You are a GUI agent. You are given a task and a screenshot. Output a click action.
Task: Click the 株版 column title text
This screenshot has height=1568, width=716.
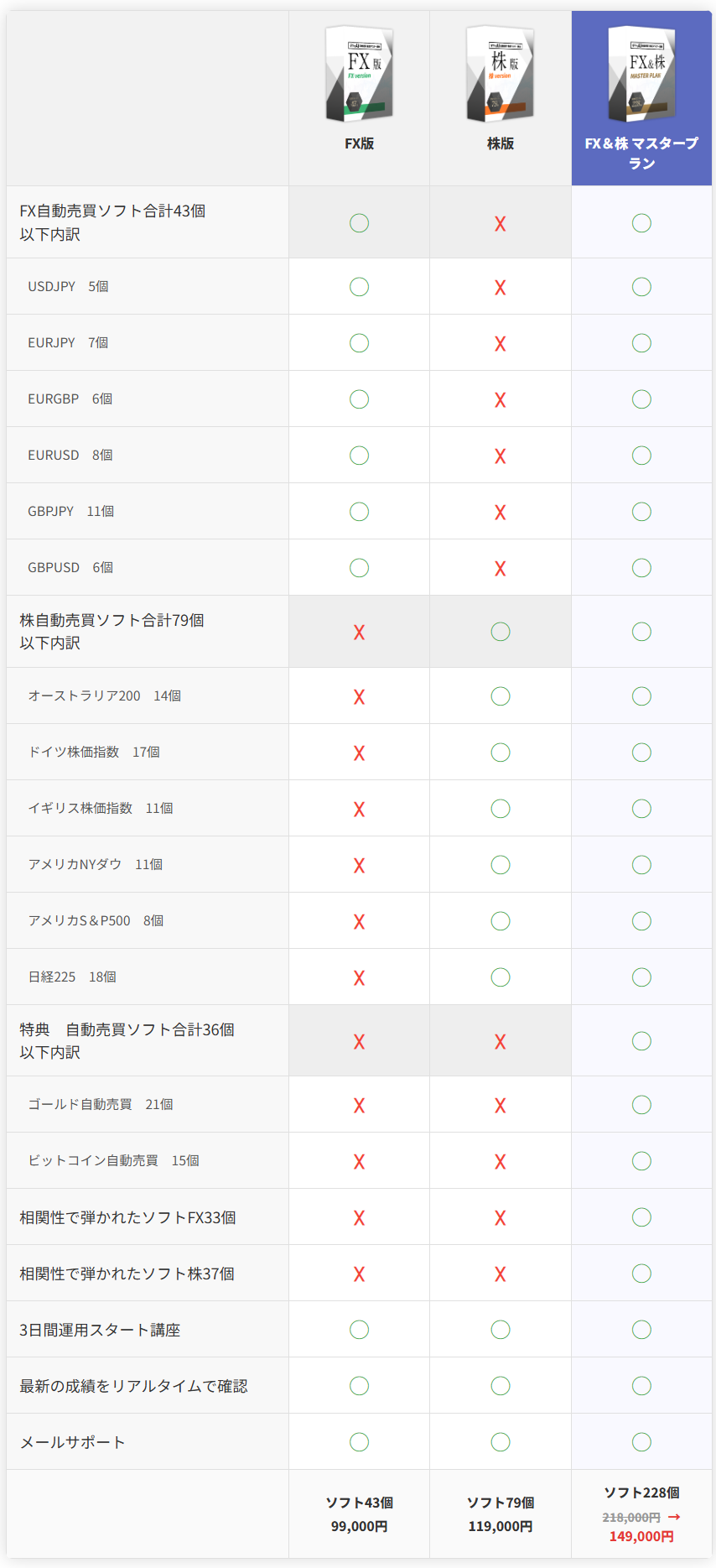point(501,143)
